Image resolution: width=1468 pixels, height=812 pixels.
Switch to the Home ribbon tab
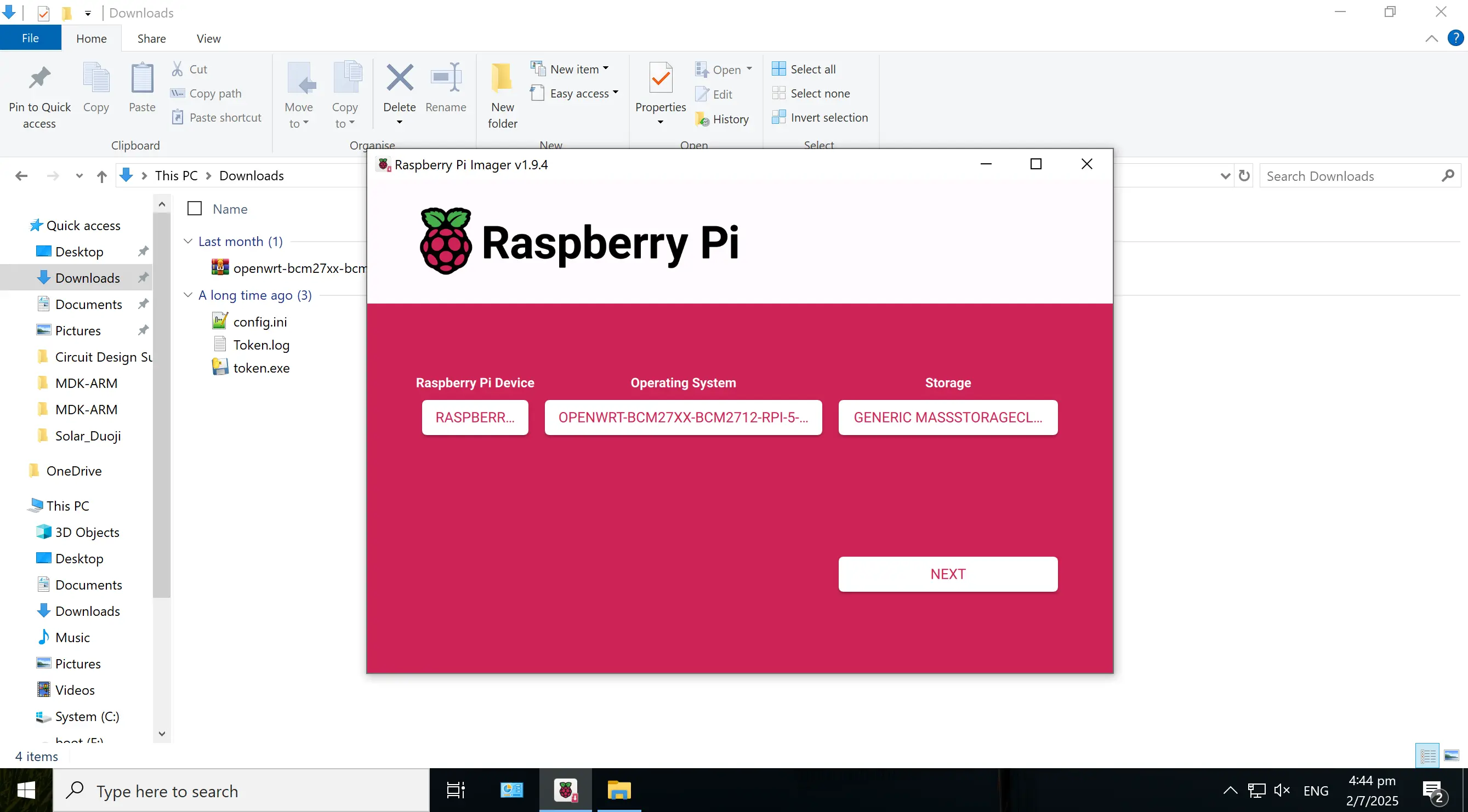91,38
